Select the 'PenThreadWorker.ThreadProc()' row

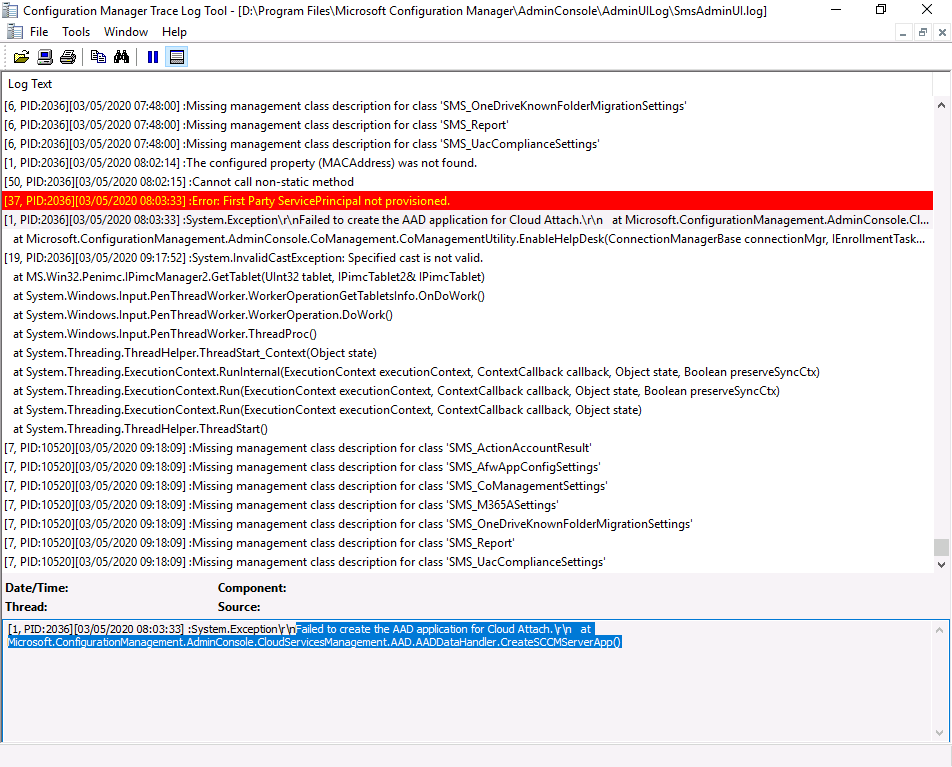[468, 333]
